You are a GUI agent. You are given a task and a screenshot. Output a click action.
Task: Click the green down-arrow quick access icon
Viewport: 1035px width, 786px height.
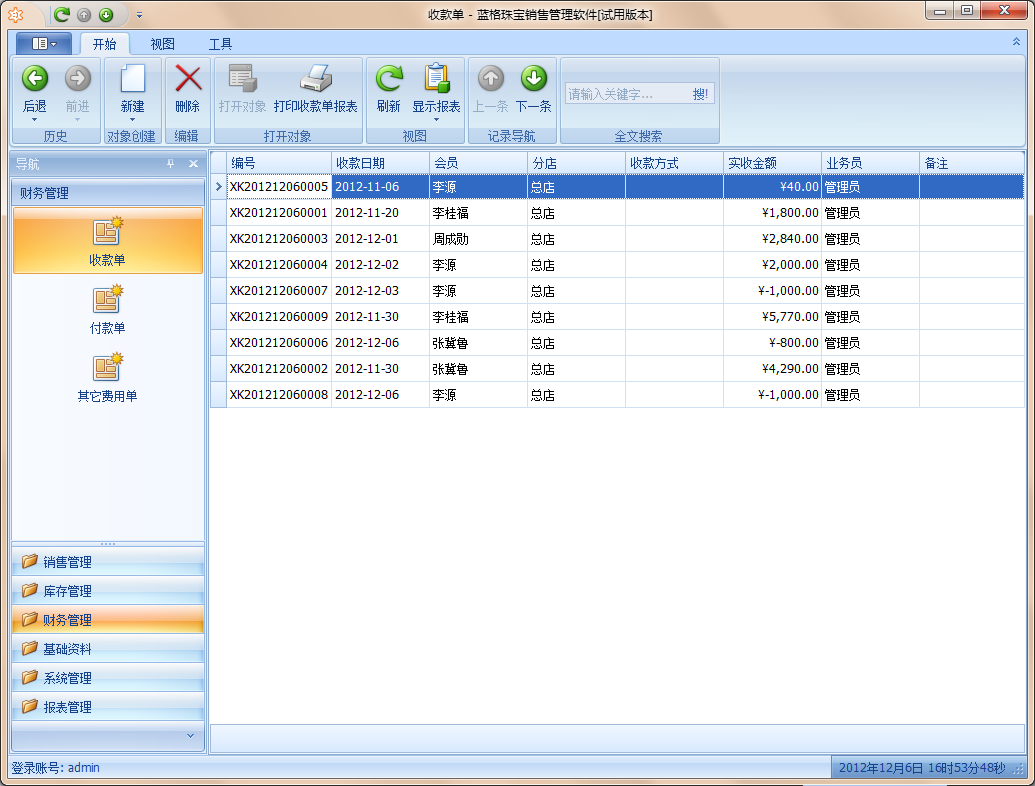point(106,15)
